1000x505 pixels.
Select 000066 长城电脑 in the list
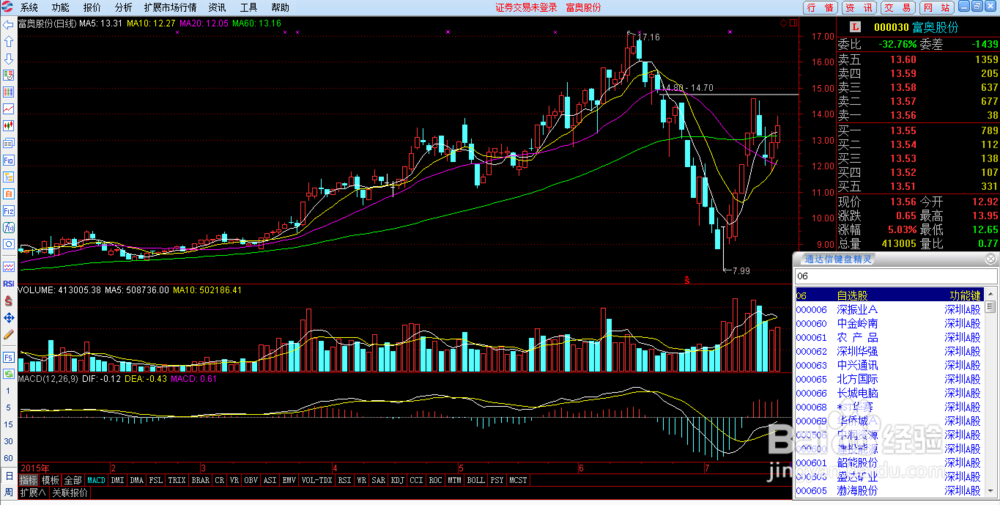[x=890, y=393]
